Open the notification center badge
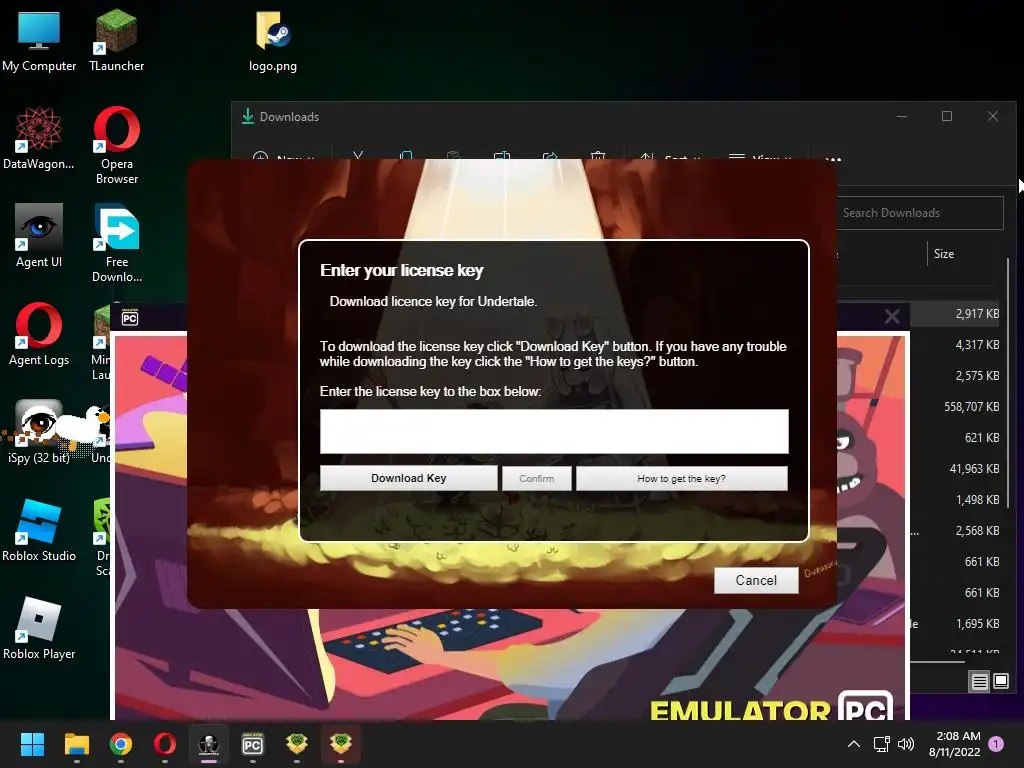Screen dimensions: 1024x768 tap(996, 744)
